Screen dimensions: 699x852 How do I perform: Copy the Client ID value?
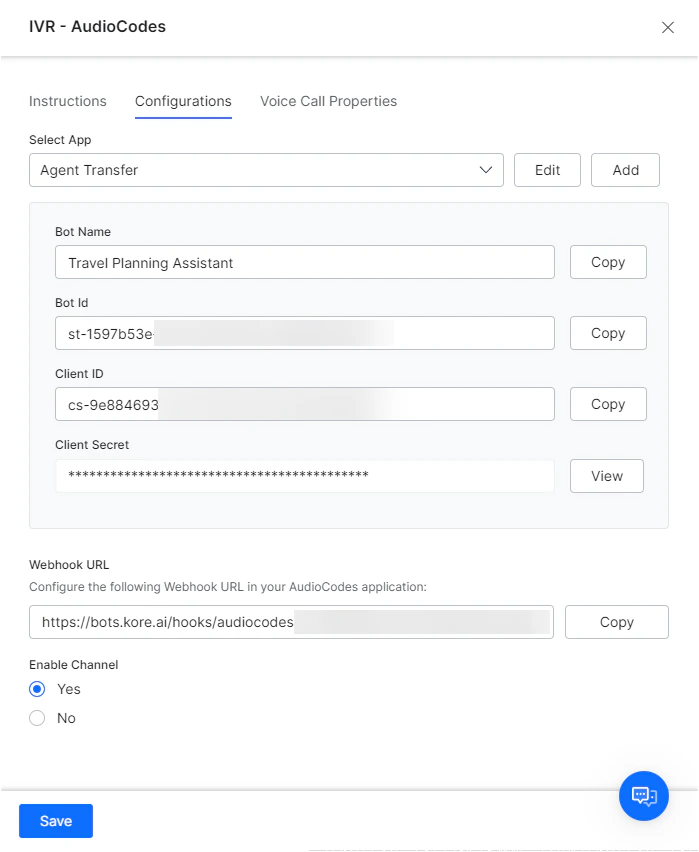click(x=607, y=404)
